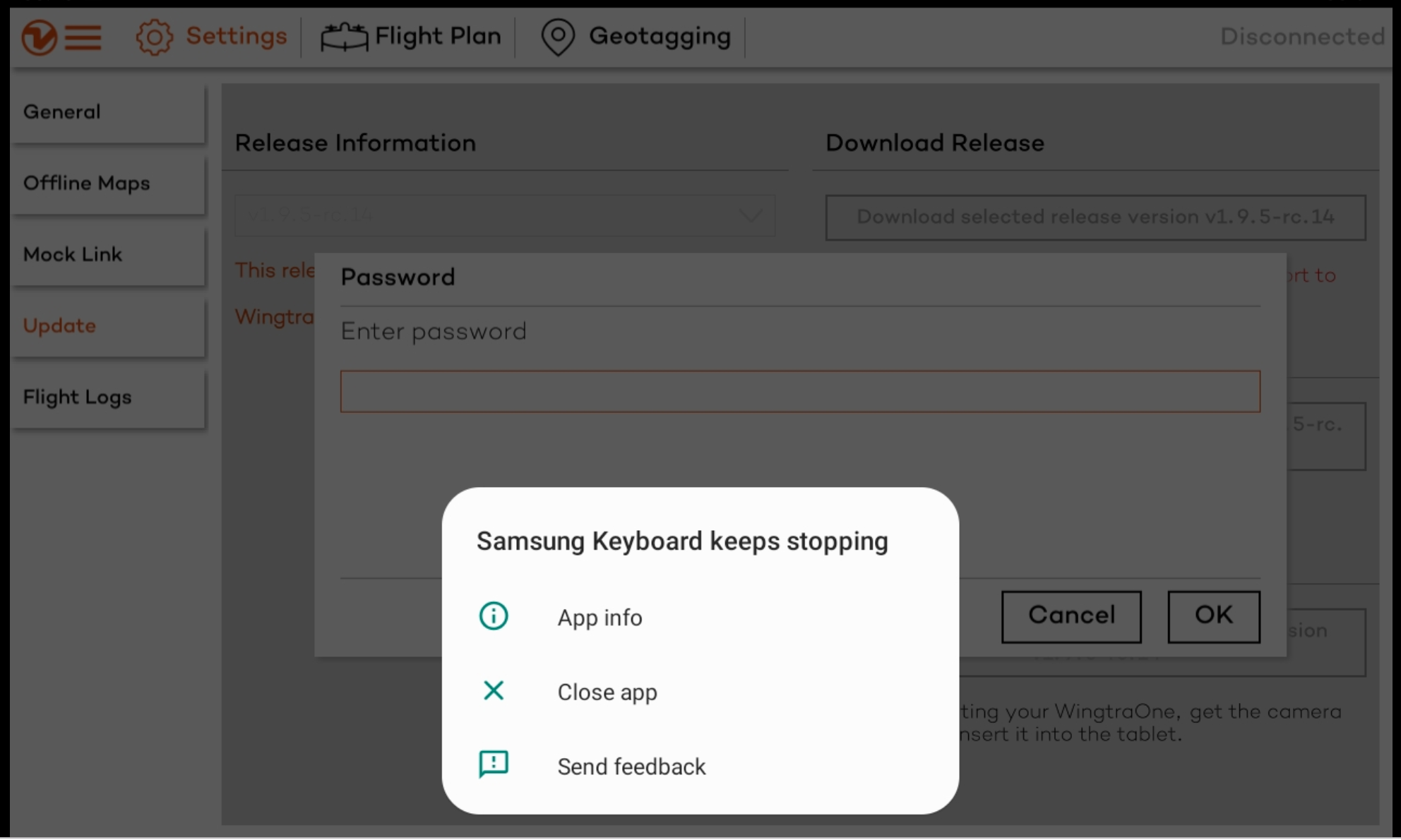Tap the App info circle icon
This screenshot has height=840, width=1401.
pyautogui.click(x=494, y=616)
